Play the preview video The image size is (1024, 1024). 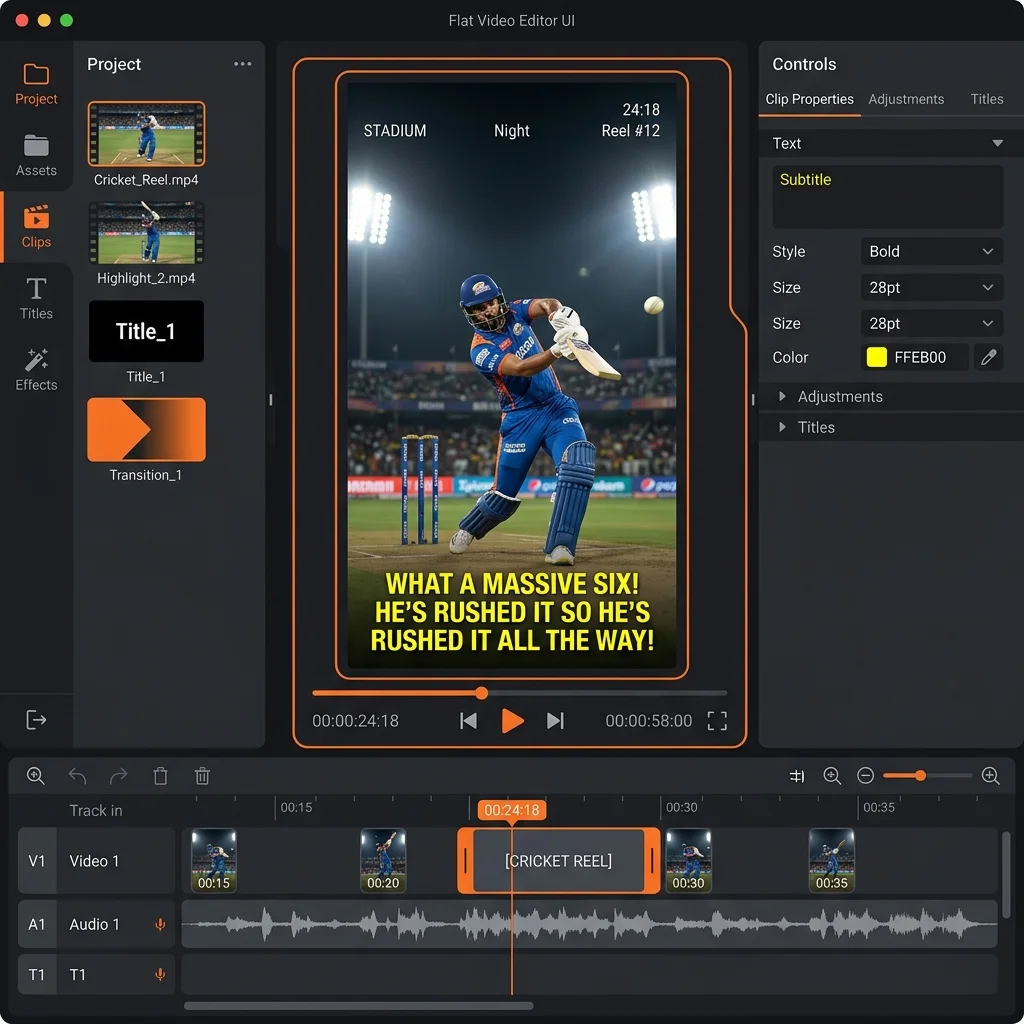(x=512, y=720)
